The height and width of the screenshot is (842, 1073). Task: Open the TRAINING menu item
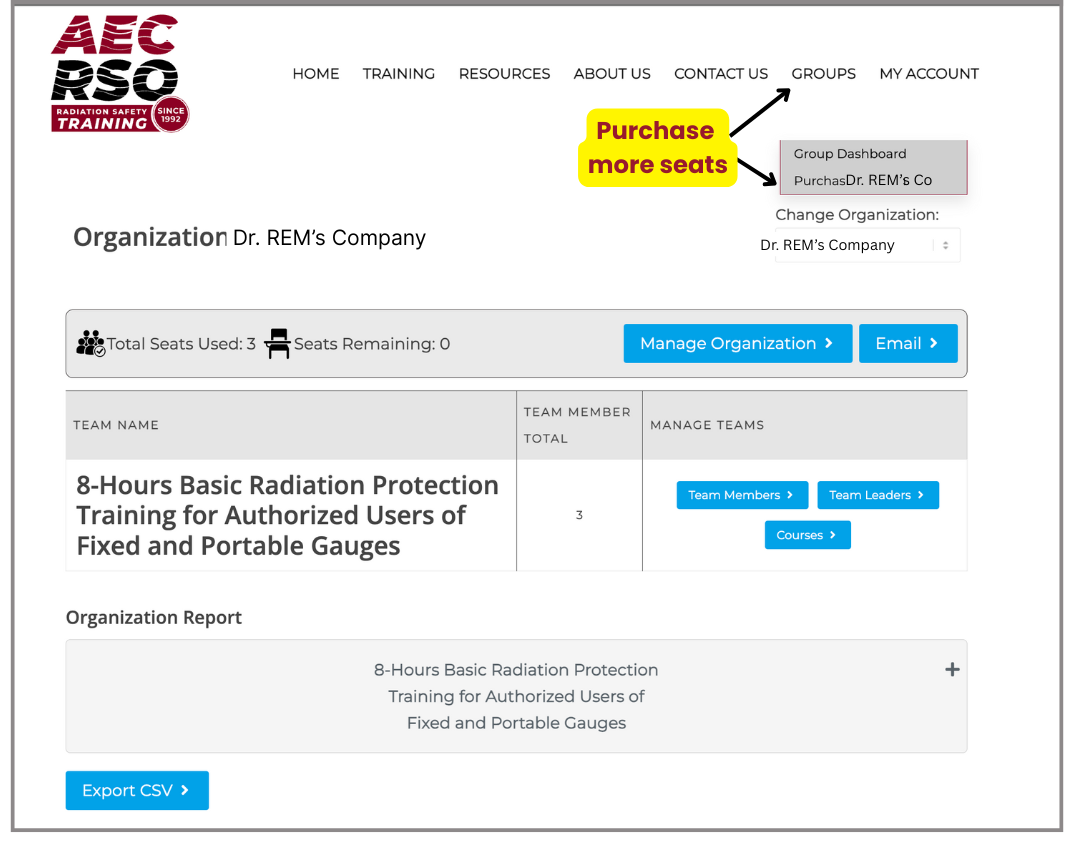(x=398, y=74)
